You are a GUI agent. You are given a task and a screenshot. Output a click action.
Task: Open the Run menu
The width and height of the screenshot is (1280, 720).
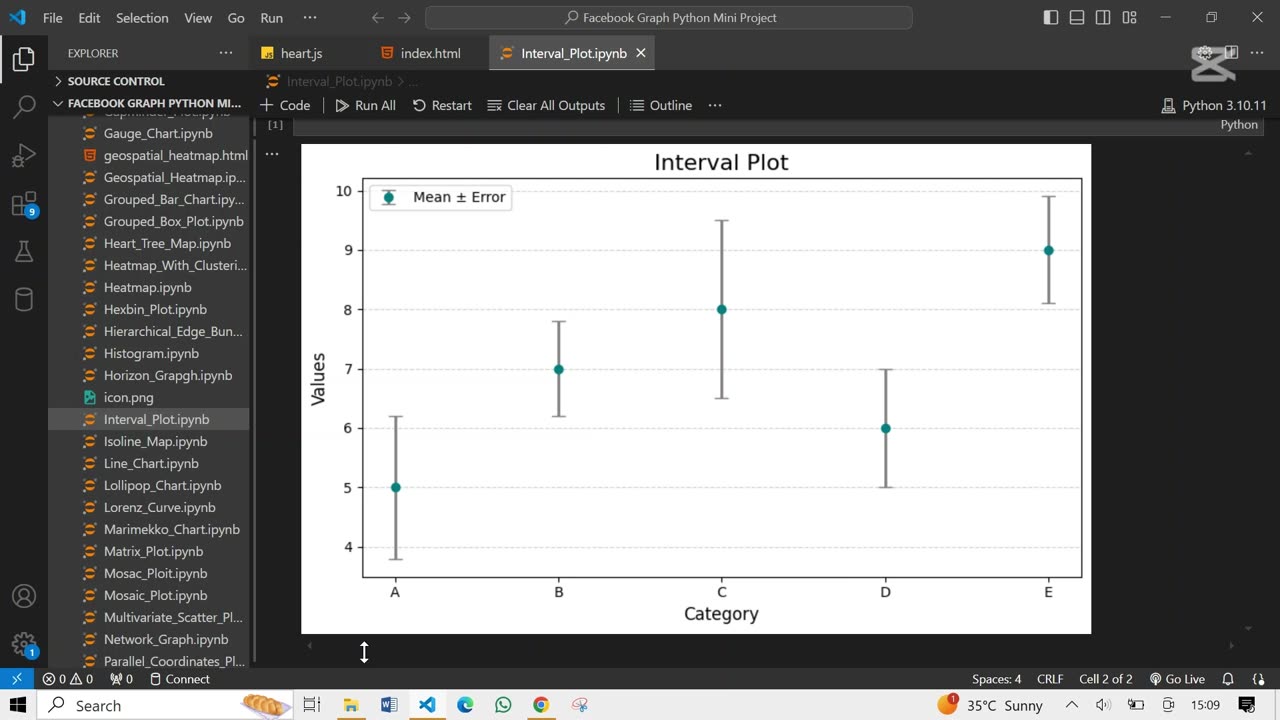(x=271, y=18)
